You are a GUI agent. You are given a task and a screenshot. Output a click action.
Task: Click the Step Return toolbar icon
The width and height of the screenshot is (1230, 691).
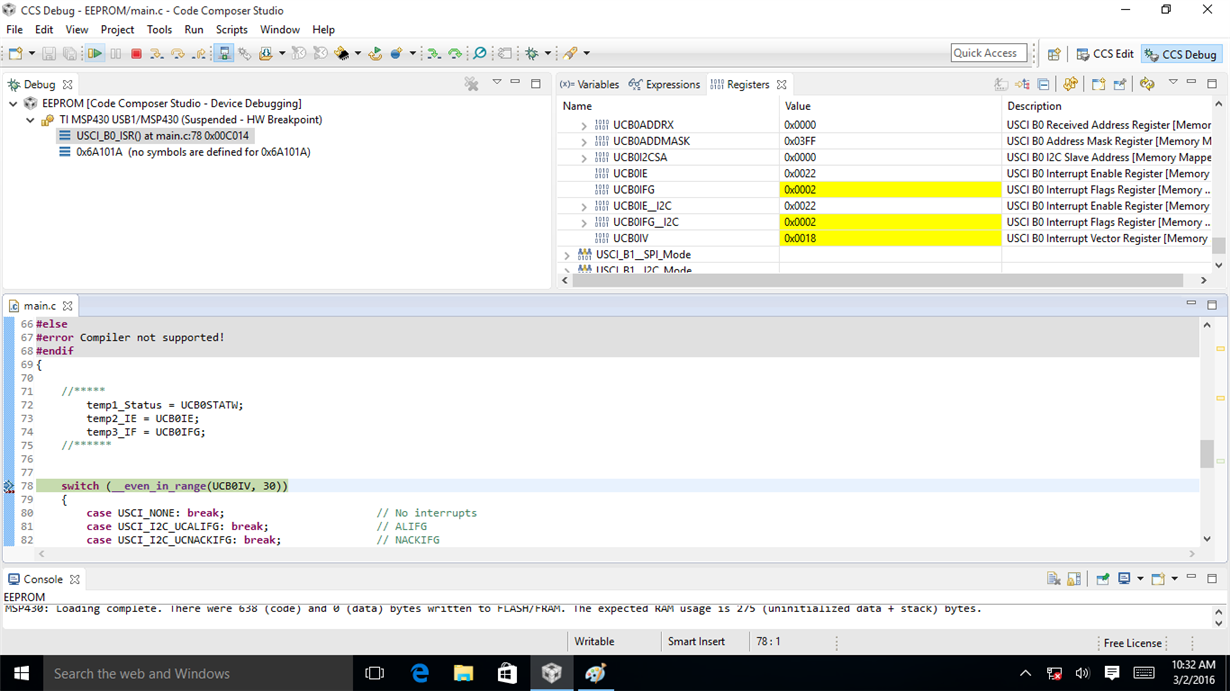tap(199, 53)
